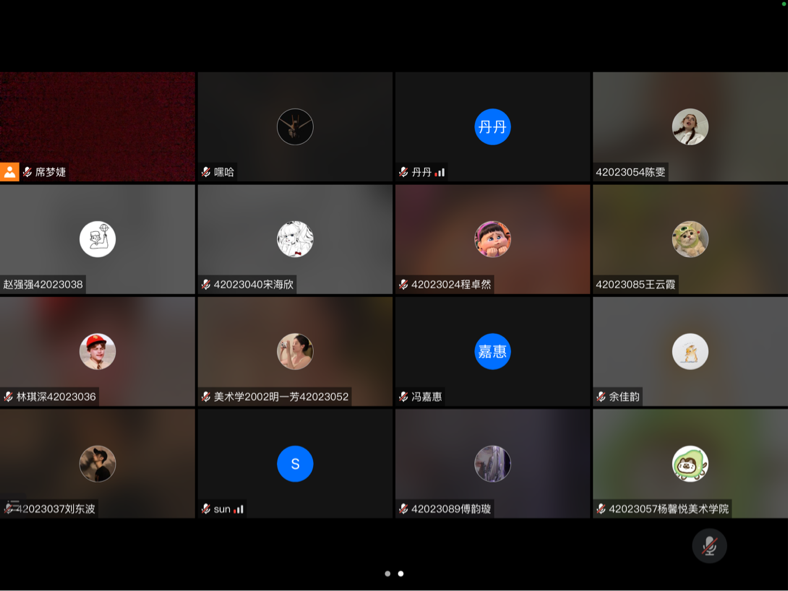788x591 pixels.
Task: Open the avatar of 余佳韵
Action: point(690,351)
